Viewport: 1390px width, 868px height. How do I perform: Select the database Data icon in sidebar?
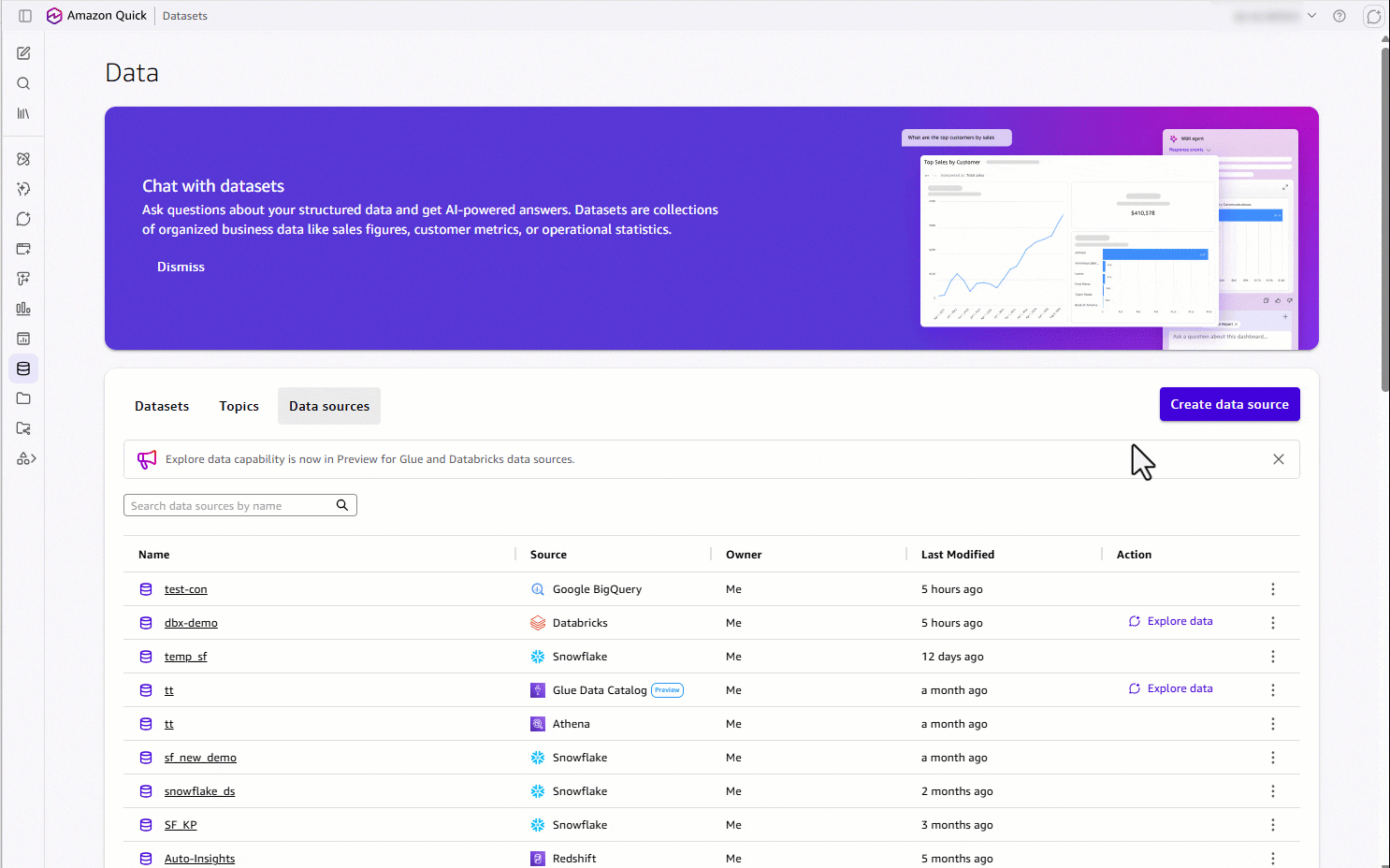tap(23, 369)
